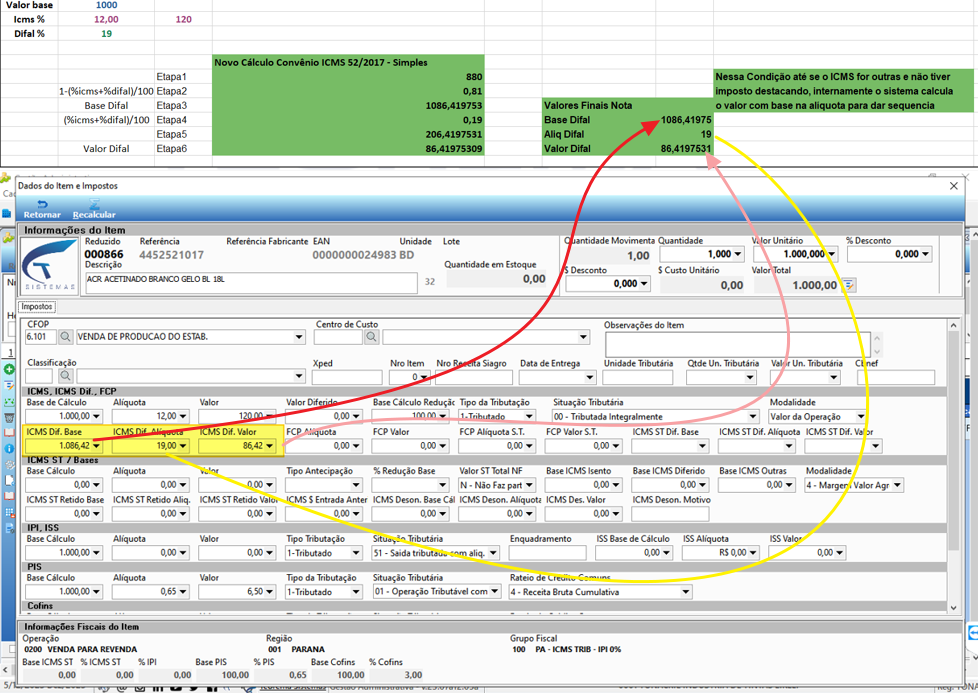Viewport: 978px width, 693px height.
Task: Click Quantidade field 1,000
Action: (x=702, y=254)
